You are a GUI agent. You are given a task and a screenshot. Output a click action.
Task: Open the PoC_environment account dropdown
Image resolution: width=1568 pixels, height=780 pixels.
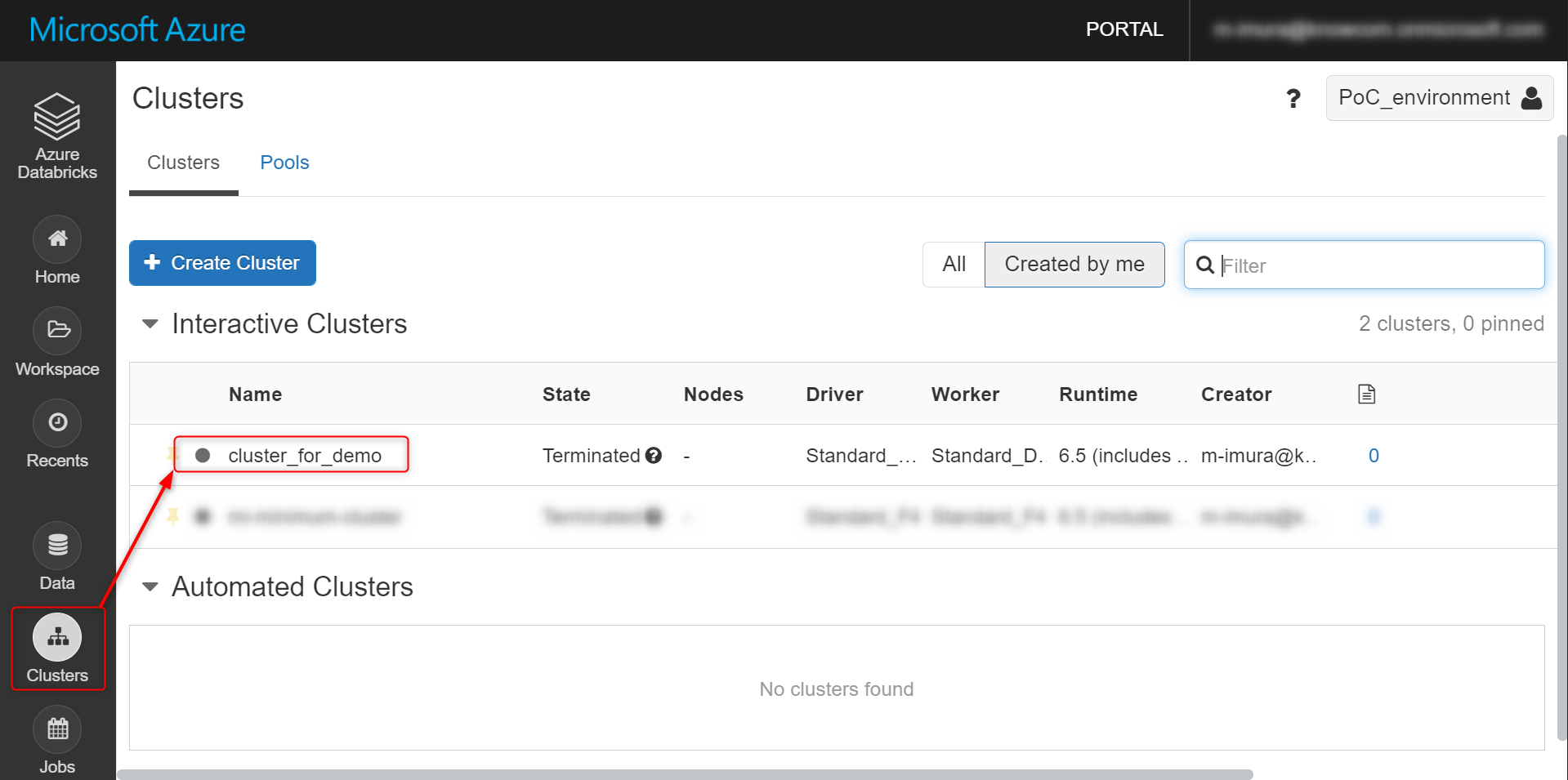coord(1439,98)
